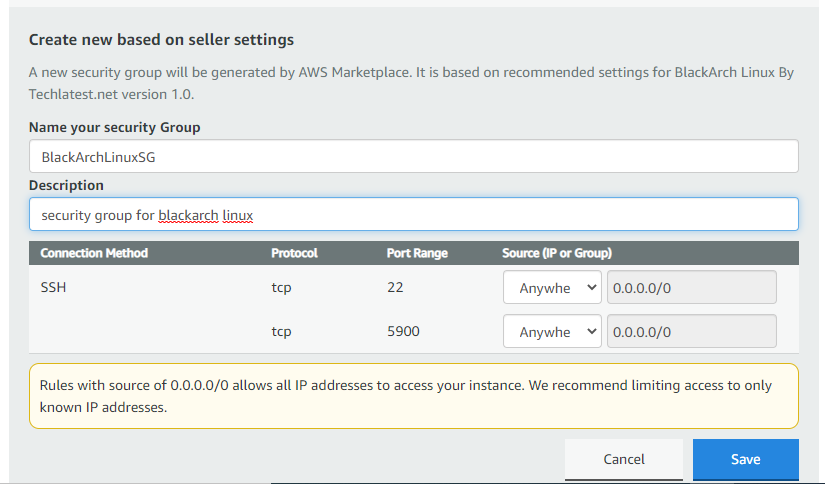The width and height of the screenshot is (825, 484).
Task: Click the Cancel button
Action: (x=623, y=459)
